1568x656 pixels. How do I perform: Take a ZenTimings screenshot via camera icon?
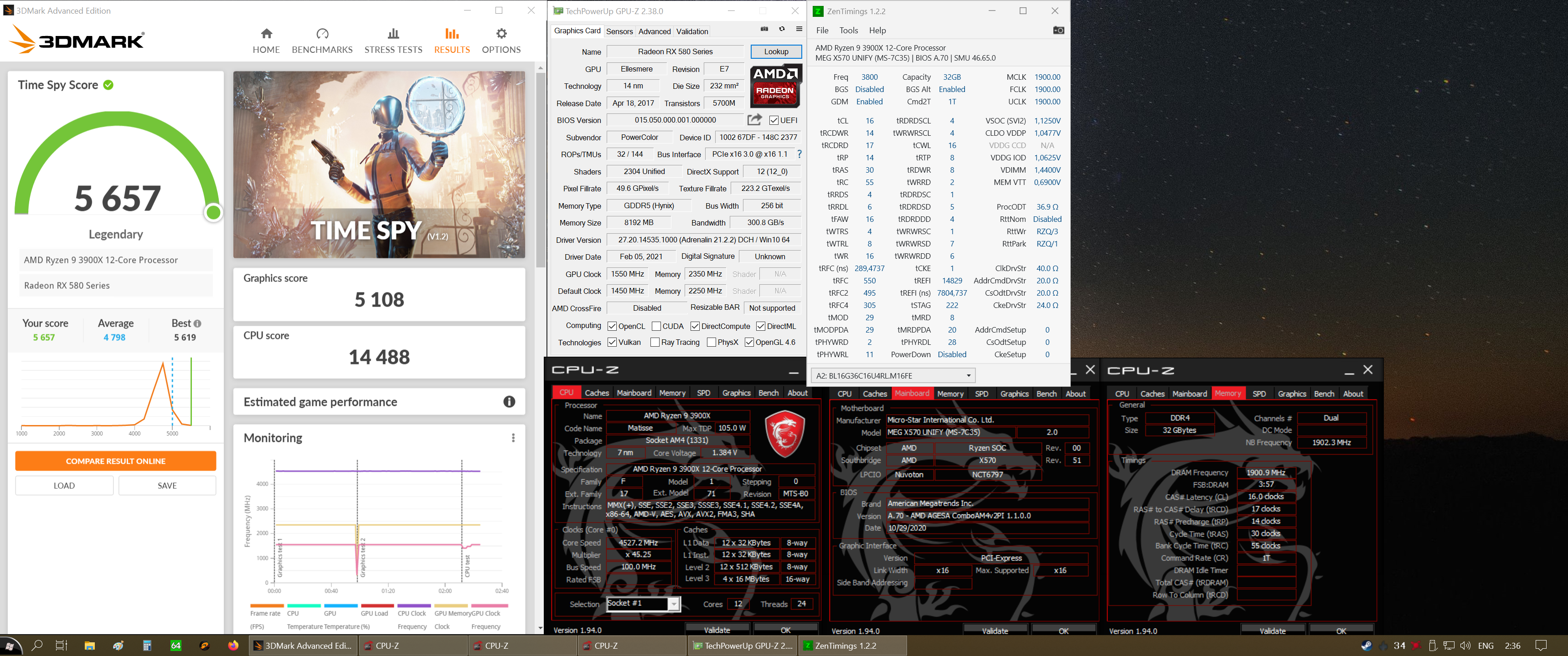tap(1058, 31)
